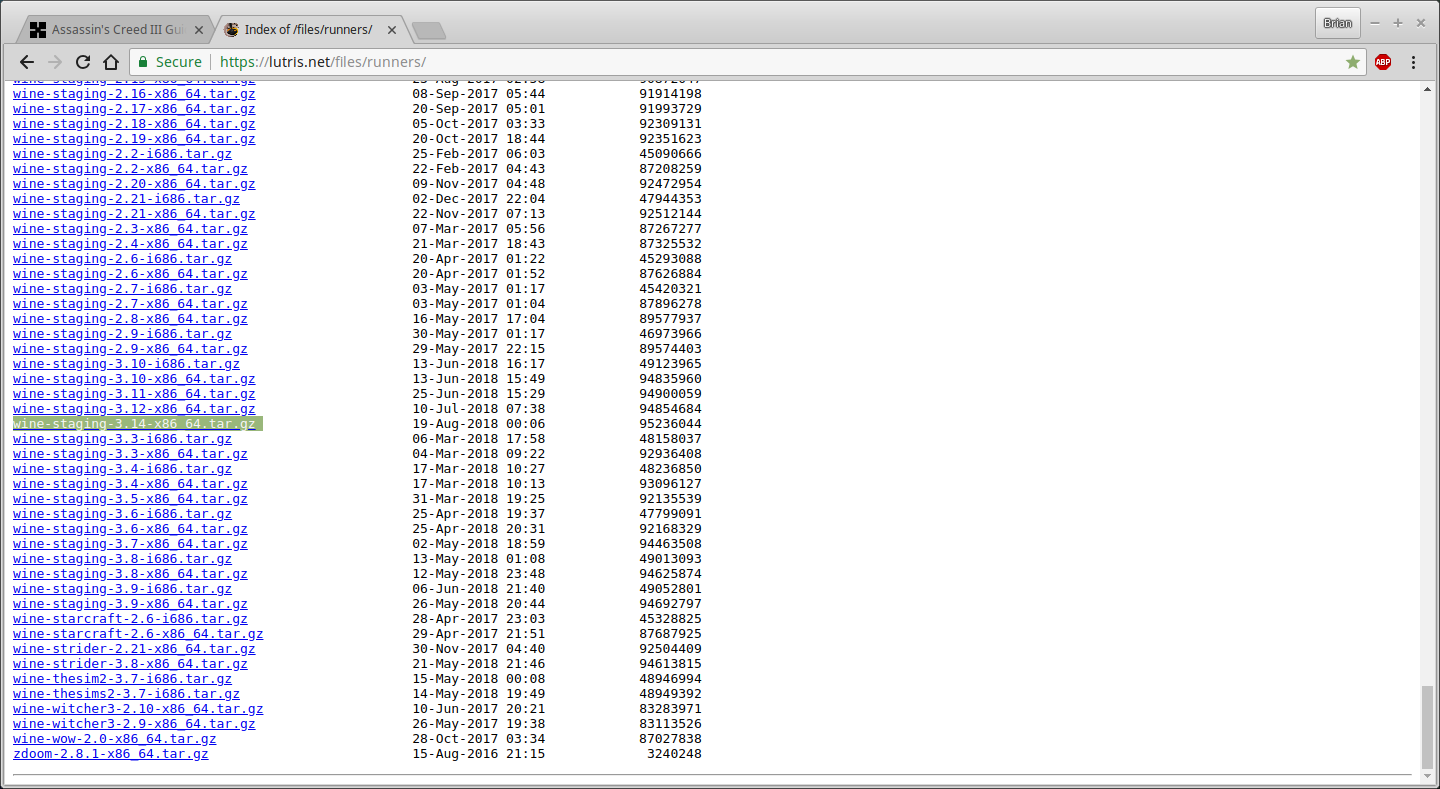Download wine-staging-3.4-x86_64.tar.gz
This screenshot has height=789, width=1440.
pyautogui.click(x=130, y=484)
